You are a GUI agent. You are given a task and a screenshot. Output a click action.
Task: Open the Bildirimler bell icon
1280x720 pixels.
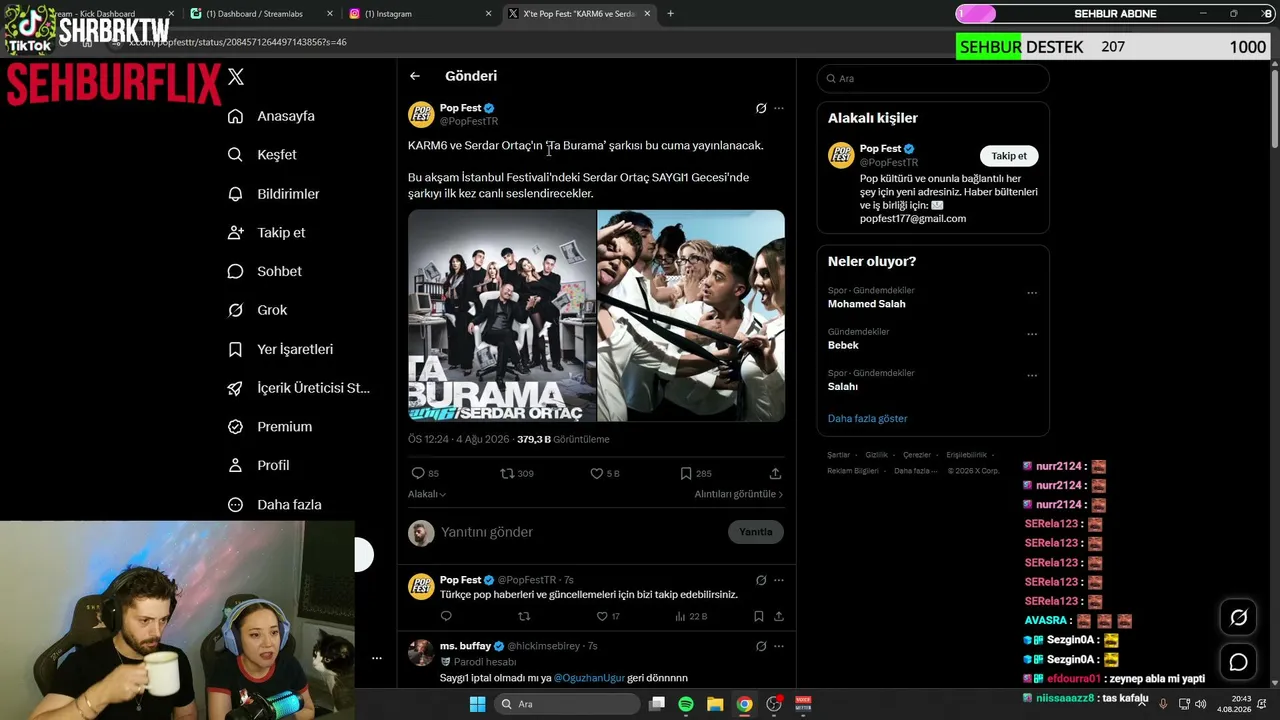tap(235, 194)
